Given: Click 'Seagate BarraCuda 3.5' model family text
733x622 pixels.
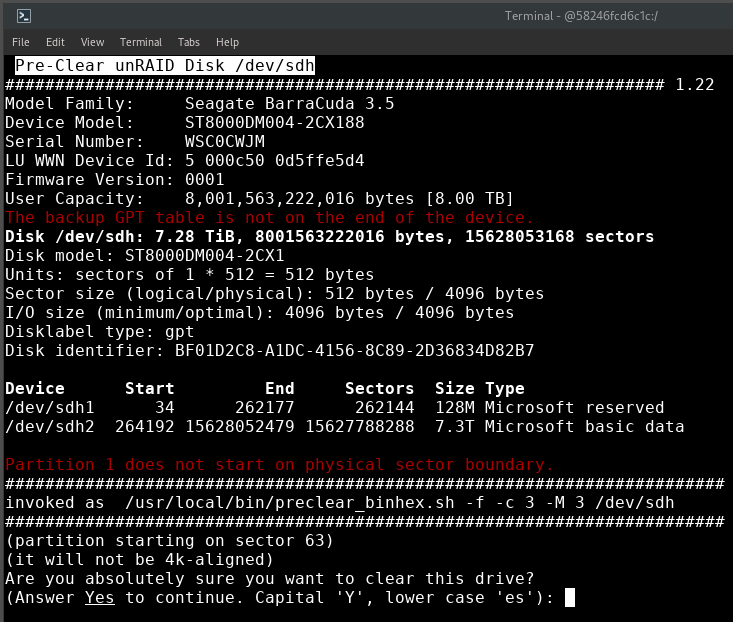Looking at the screenshot, I should point(289,103).
